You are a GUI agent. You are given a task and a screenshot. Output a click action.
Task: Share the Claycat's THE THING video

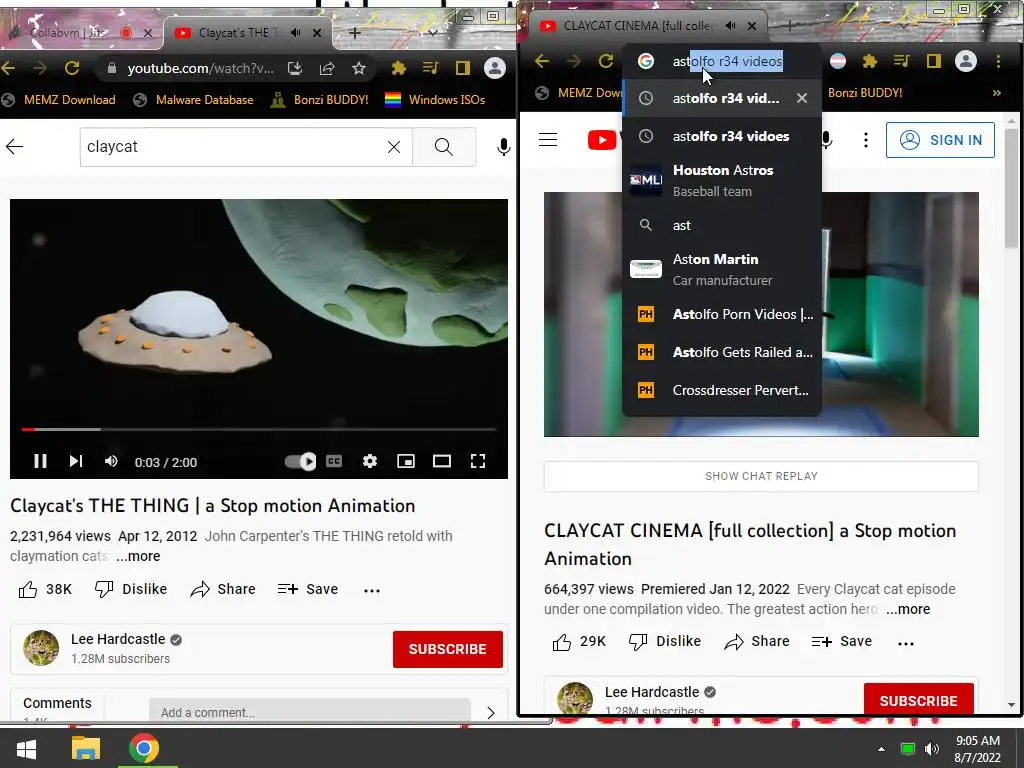pyautogui.click(x=223, y=590)
